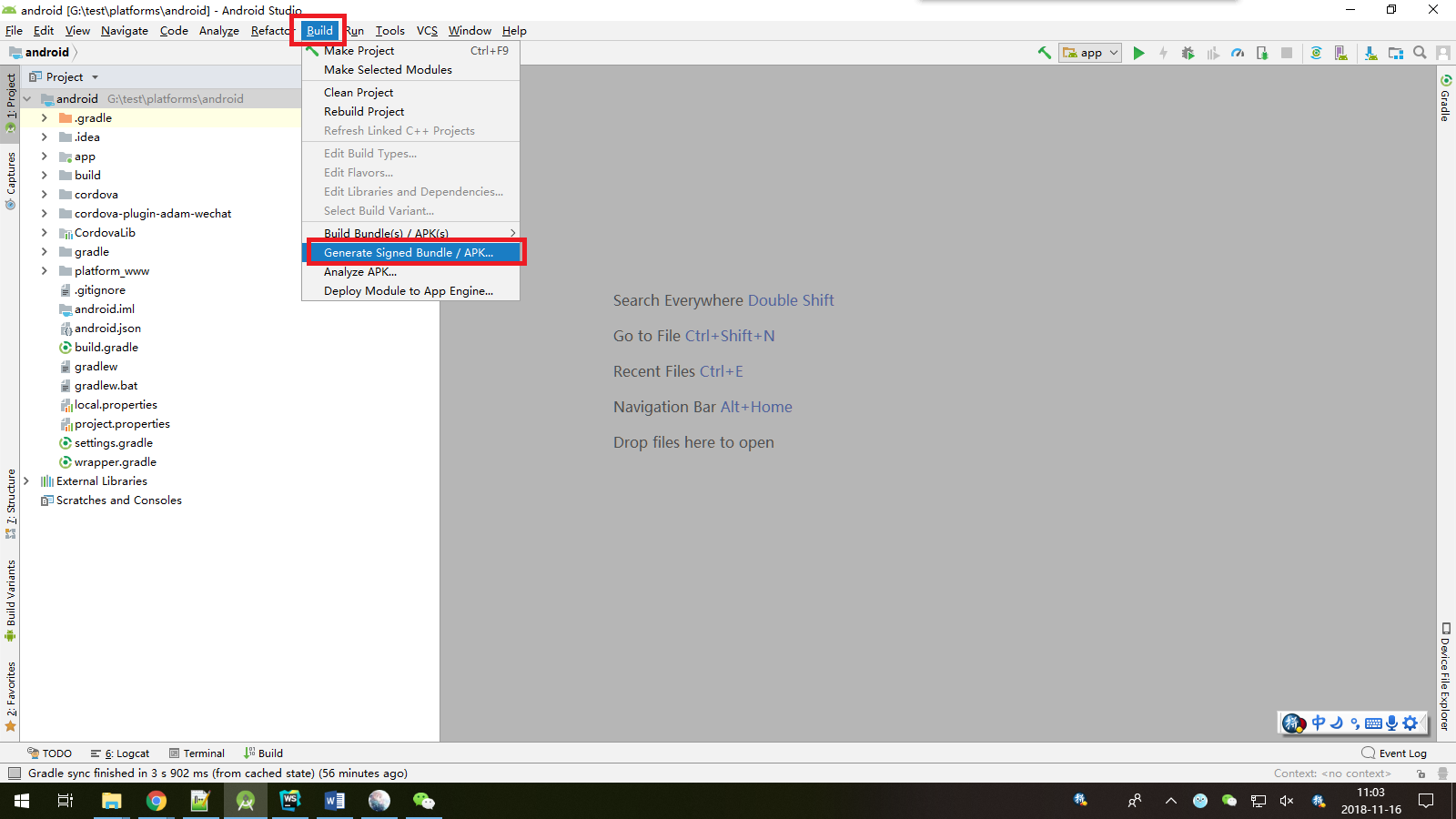Expand the .gradle folder
Image resolution: width=1456 pixels, height=819 pixels.
click(44, 118)
